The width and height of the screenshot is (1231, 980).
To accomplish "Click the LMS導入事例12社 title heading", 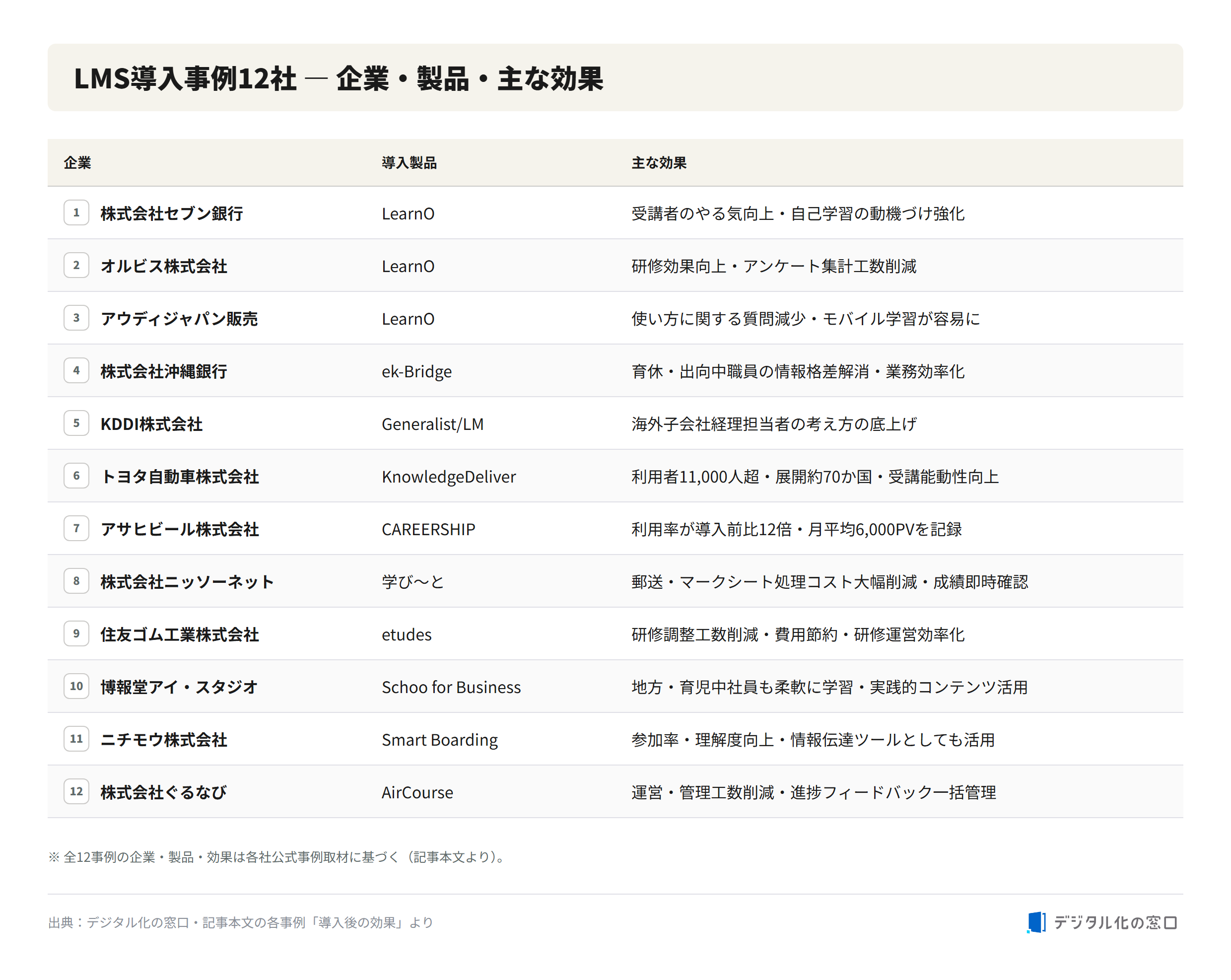I will [x=185, y=78].
